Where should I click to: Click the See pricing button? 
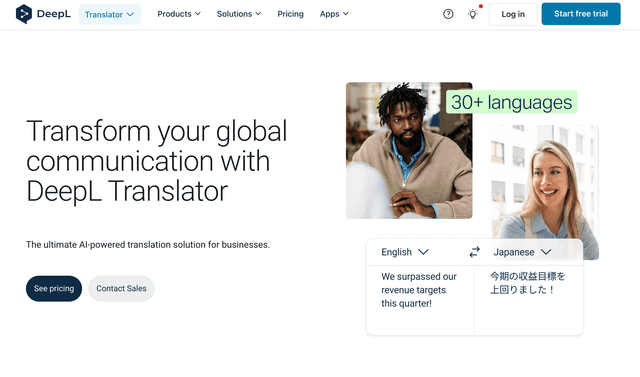tap(54, 288)
